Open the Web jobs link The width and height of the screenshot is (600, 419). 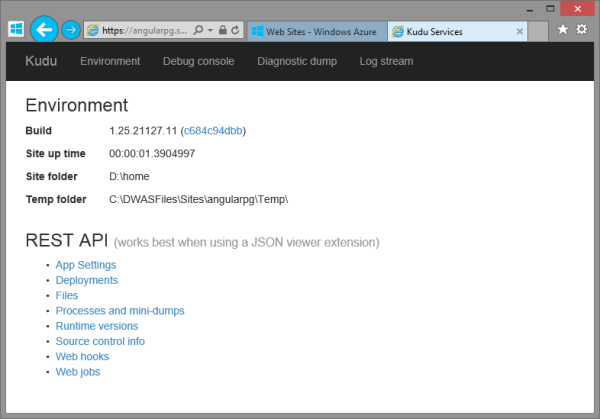click(78, 372)
